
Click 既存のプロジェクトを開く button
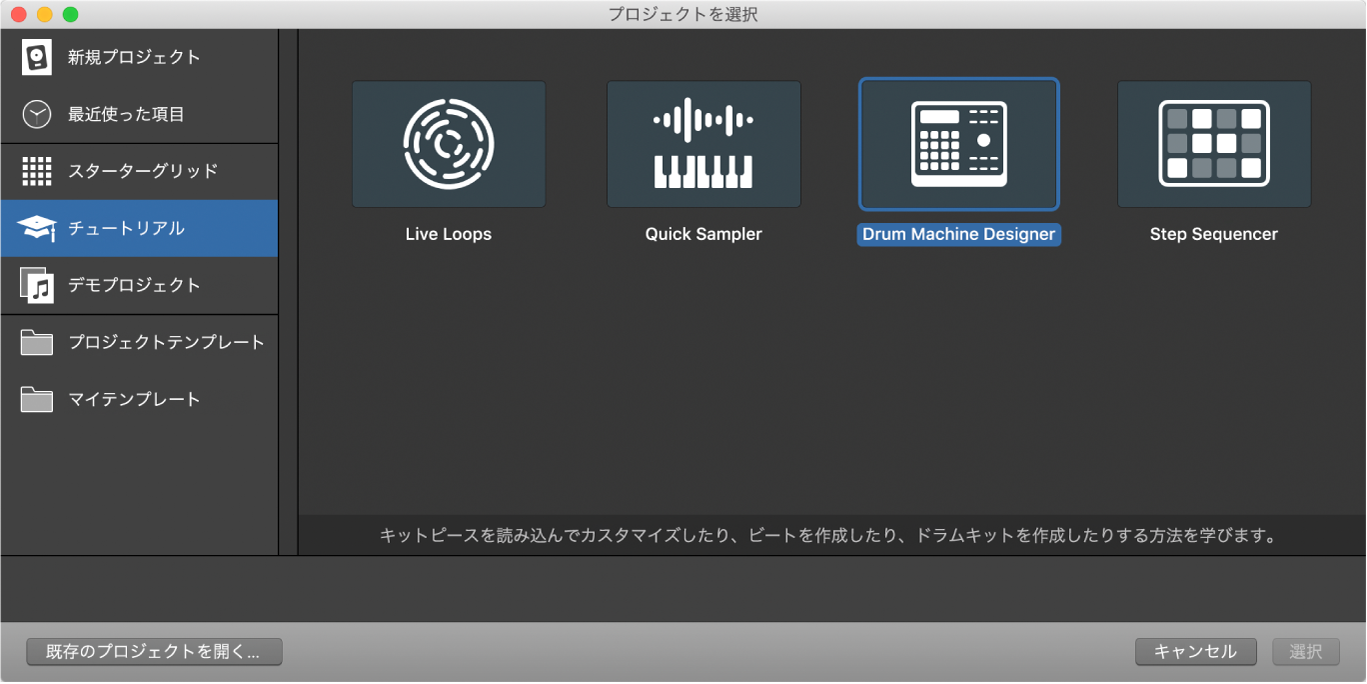[154, 652]
